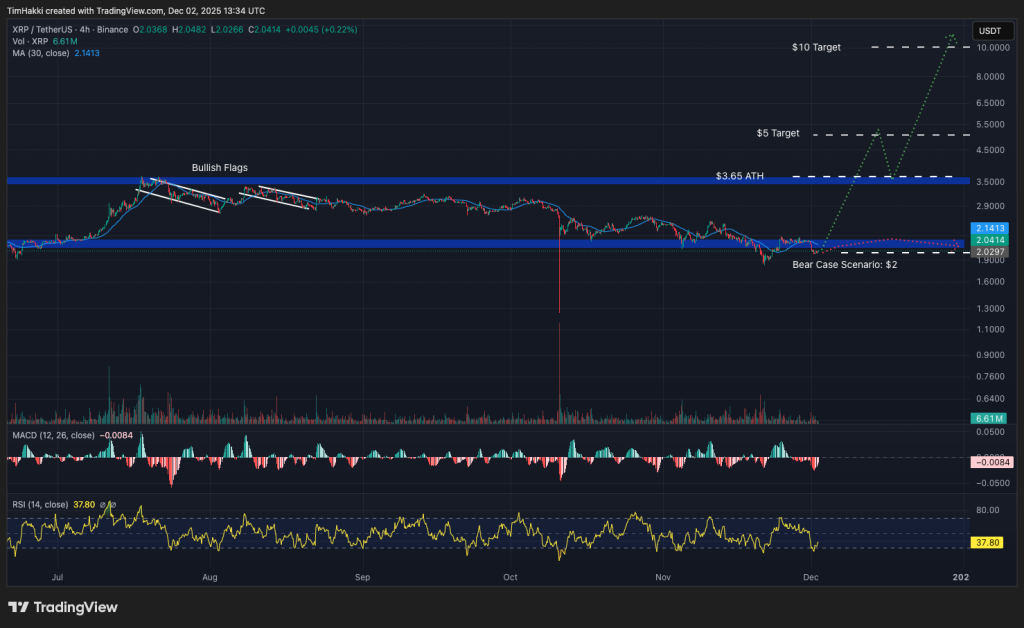This screenshot has height=628, width=1024.
Task: Toggle the MACD (12, 26, close) indicator
Action: [x=55, y=435]
